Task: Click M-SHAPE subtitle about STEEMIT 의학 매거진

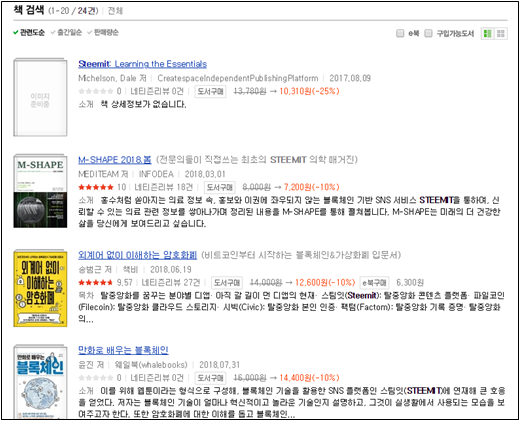Action: point(257,160)
